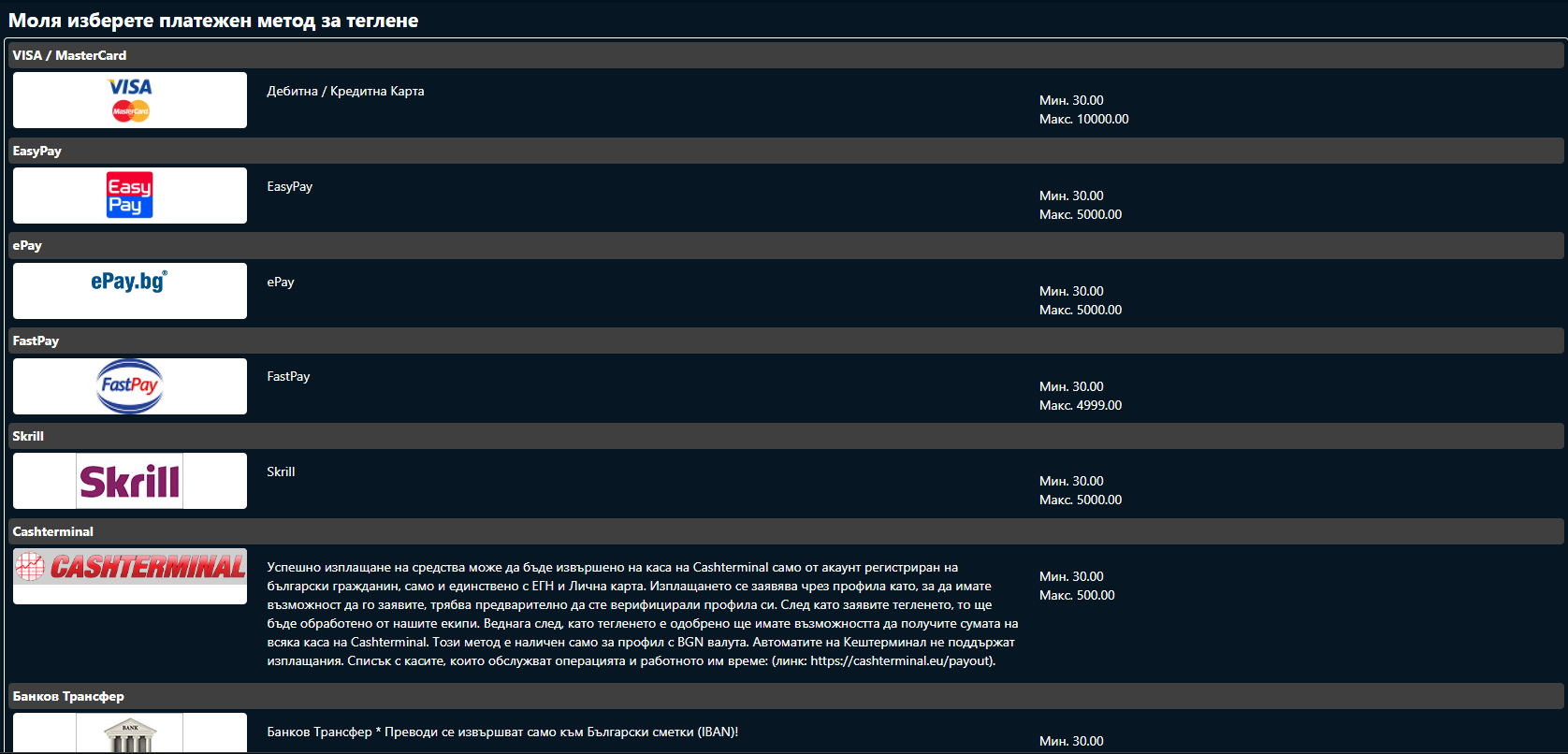Screen dimensions: 1568x754
Task: Open the EasyPay section header
Action: coord(786,151)
